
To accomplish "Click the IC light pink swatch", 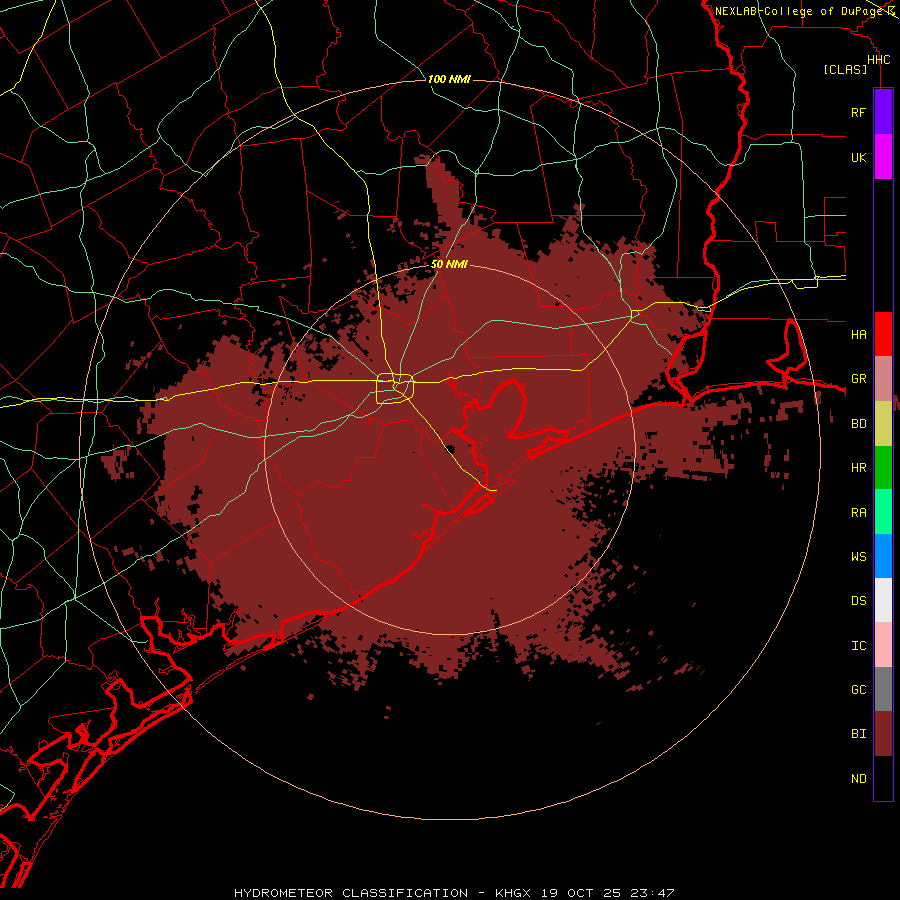I will coord(883,645).
